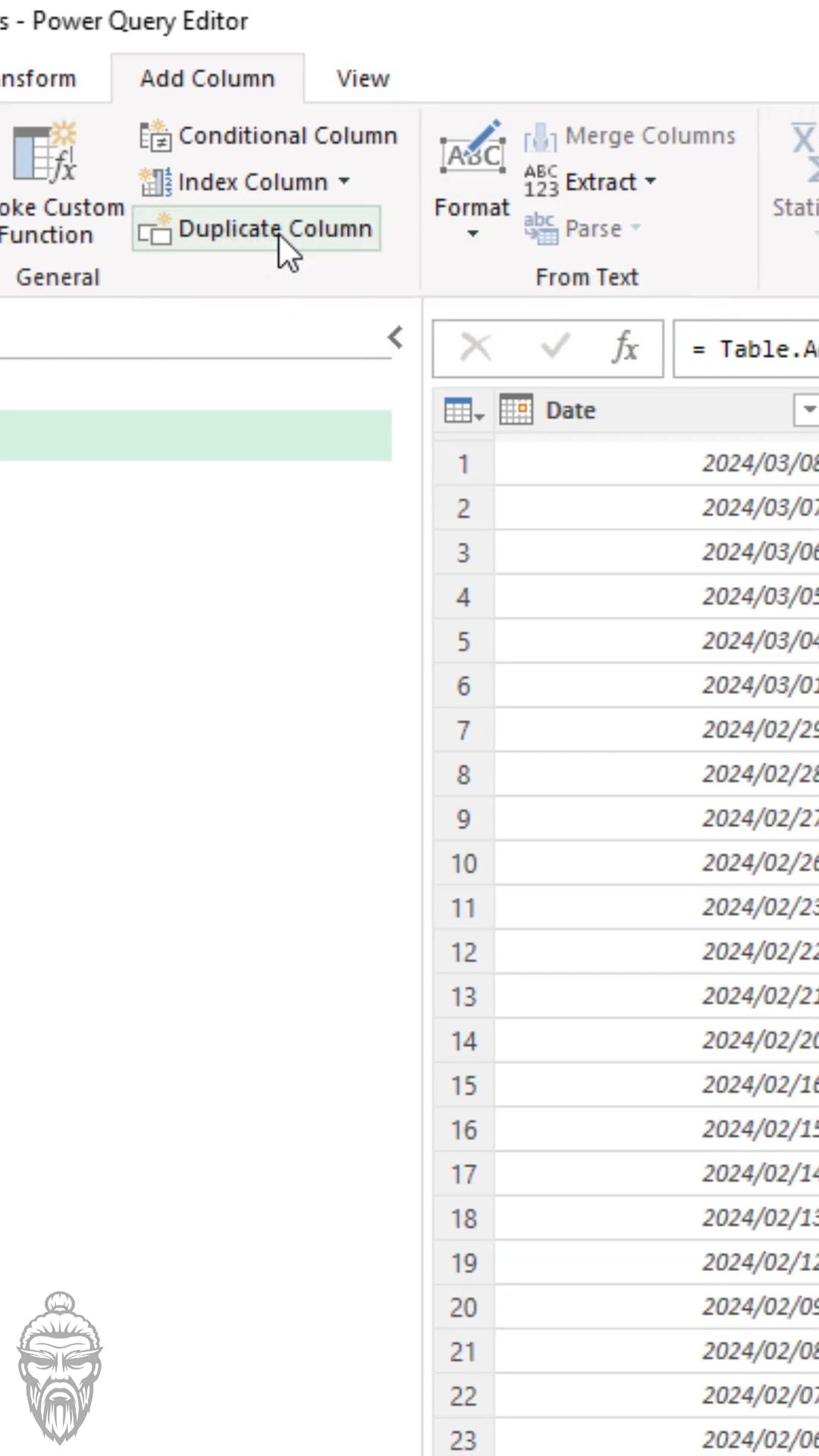819x1456 pixels.
Task: Switch to the Transform tab
Action: [38, 79]
